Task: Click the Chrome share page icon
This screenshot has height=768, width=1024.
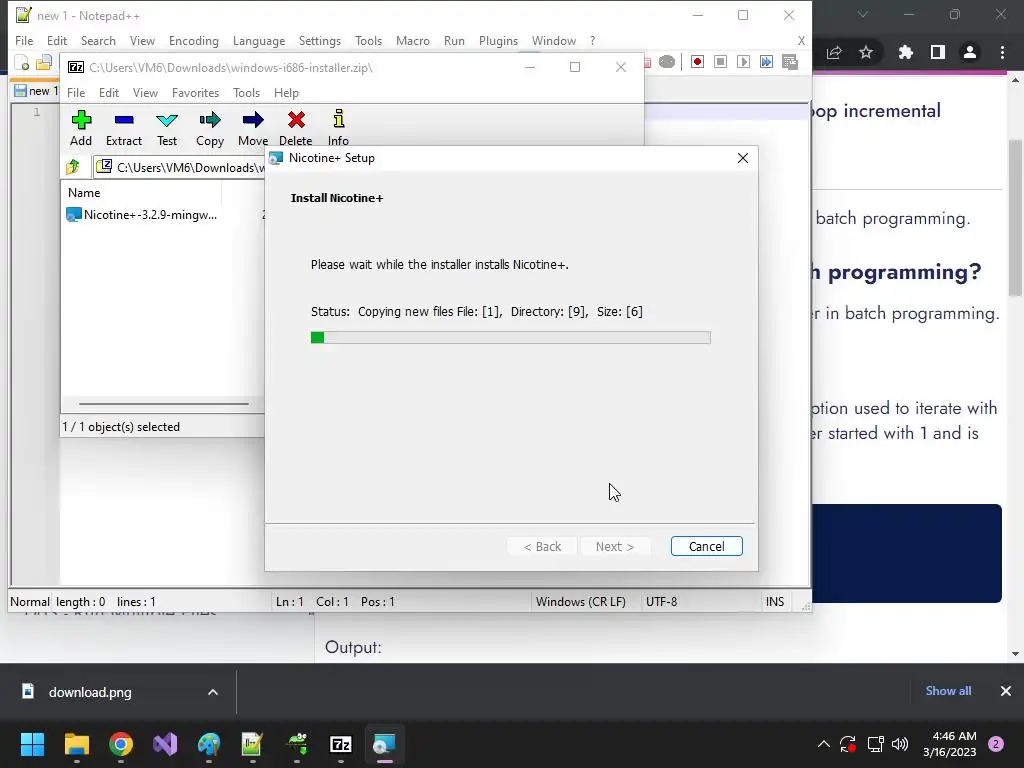Action: tap(834, 52)
